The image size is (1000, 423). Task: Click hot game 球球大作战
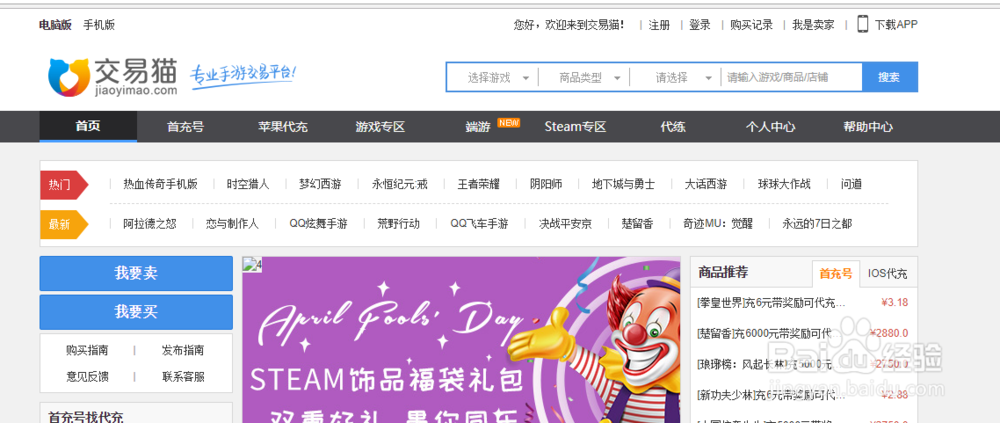tap(784, 184)
